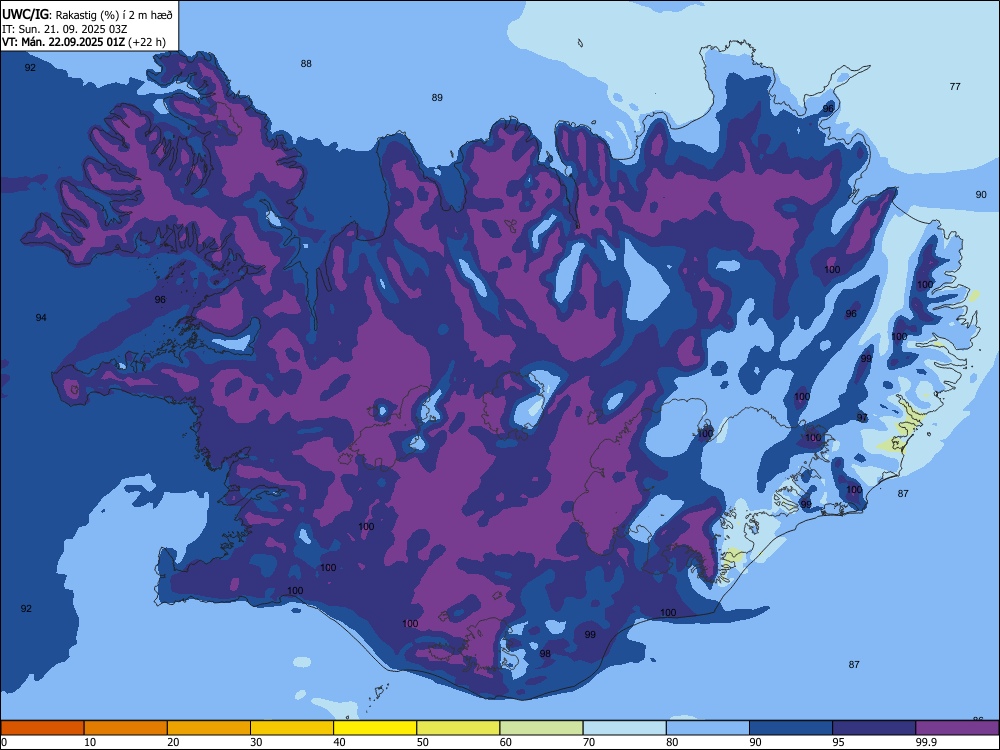
Task: Click the map value label '94'
Action: [41, 318]
